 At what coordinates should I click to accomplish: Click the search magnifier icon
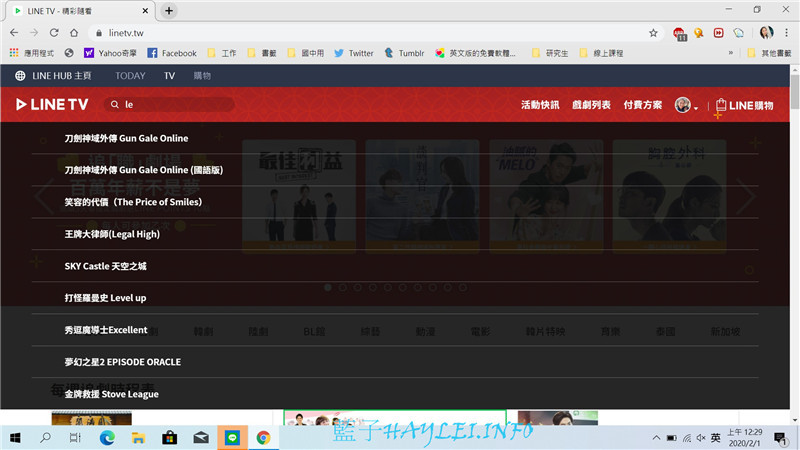click(x=115, y=105)
